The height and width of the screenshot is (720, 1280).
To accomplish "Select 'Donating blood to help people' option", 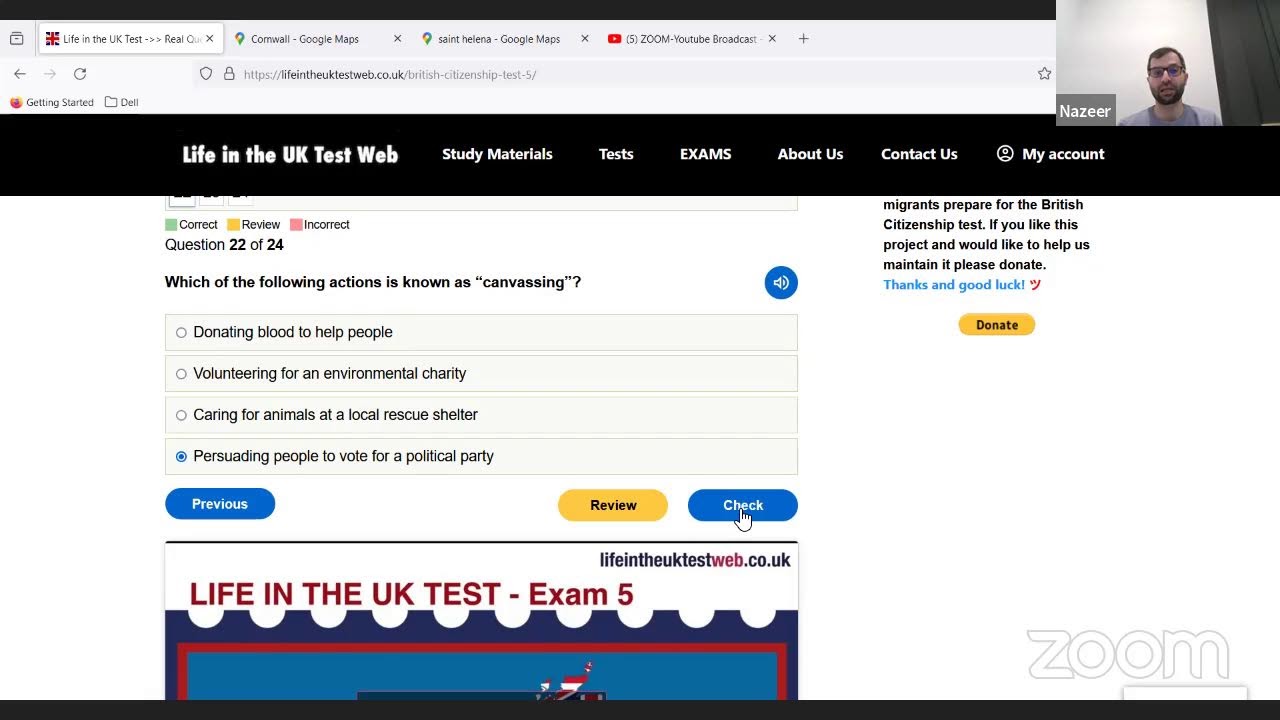I will click(481, 332).
